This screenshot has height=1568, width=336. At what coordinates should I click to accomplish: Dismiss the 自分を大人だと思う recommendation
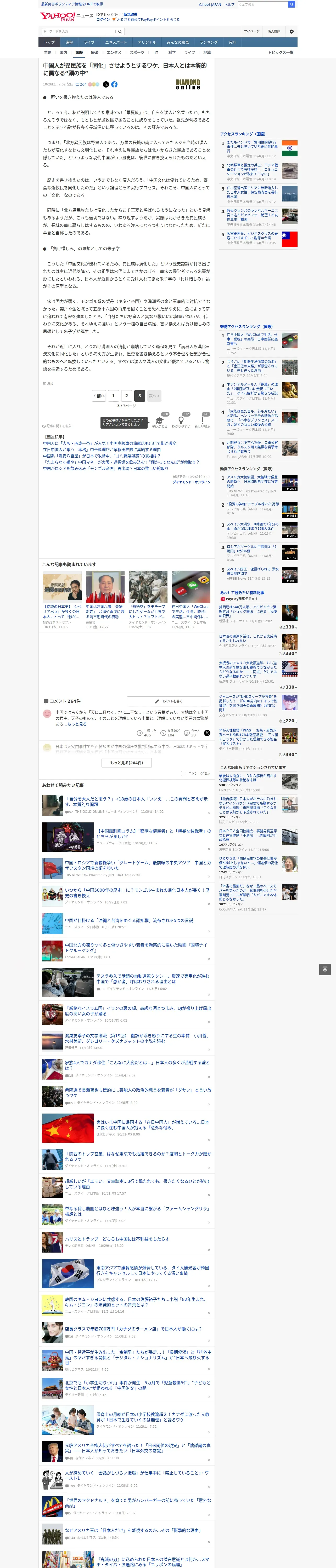pyautogui.click(x=209, y=814)
